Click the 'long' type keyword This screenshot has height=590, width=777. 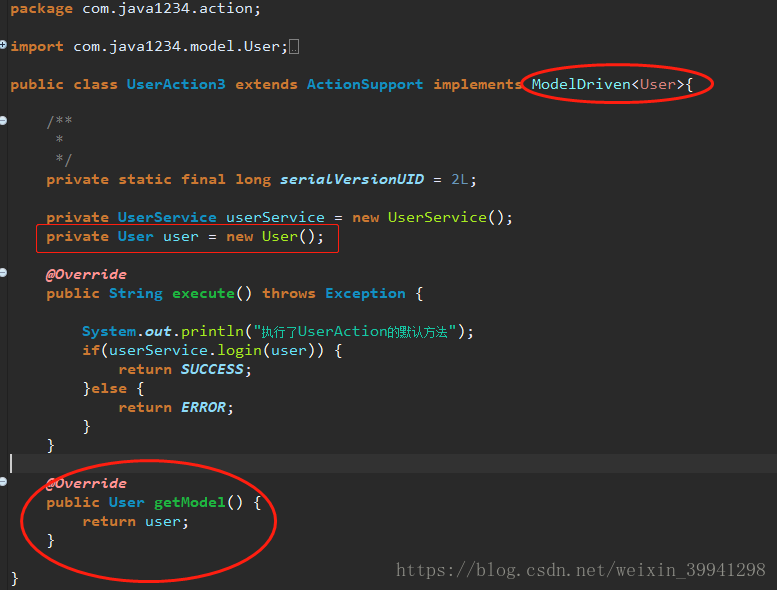253,179
